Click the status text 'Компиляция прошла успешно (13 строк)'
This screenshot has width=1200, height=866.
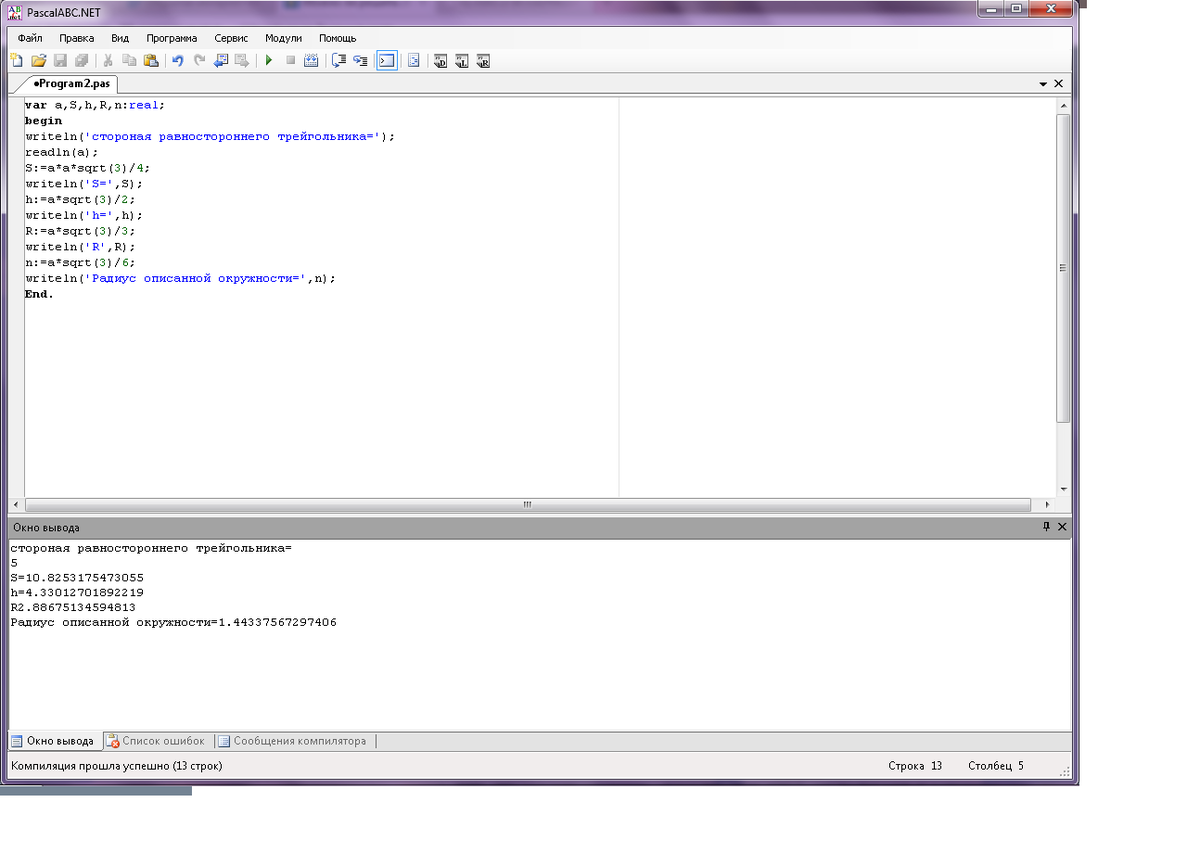tap(116, 766)
